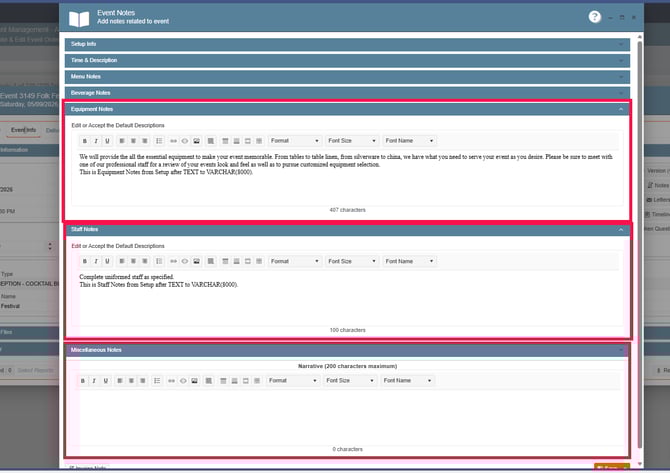Collapse the Staff Notes section header
Screen dimensions: 670x473
(x=346, y=229)
